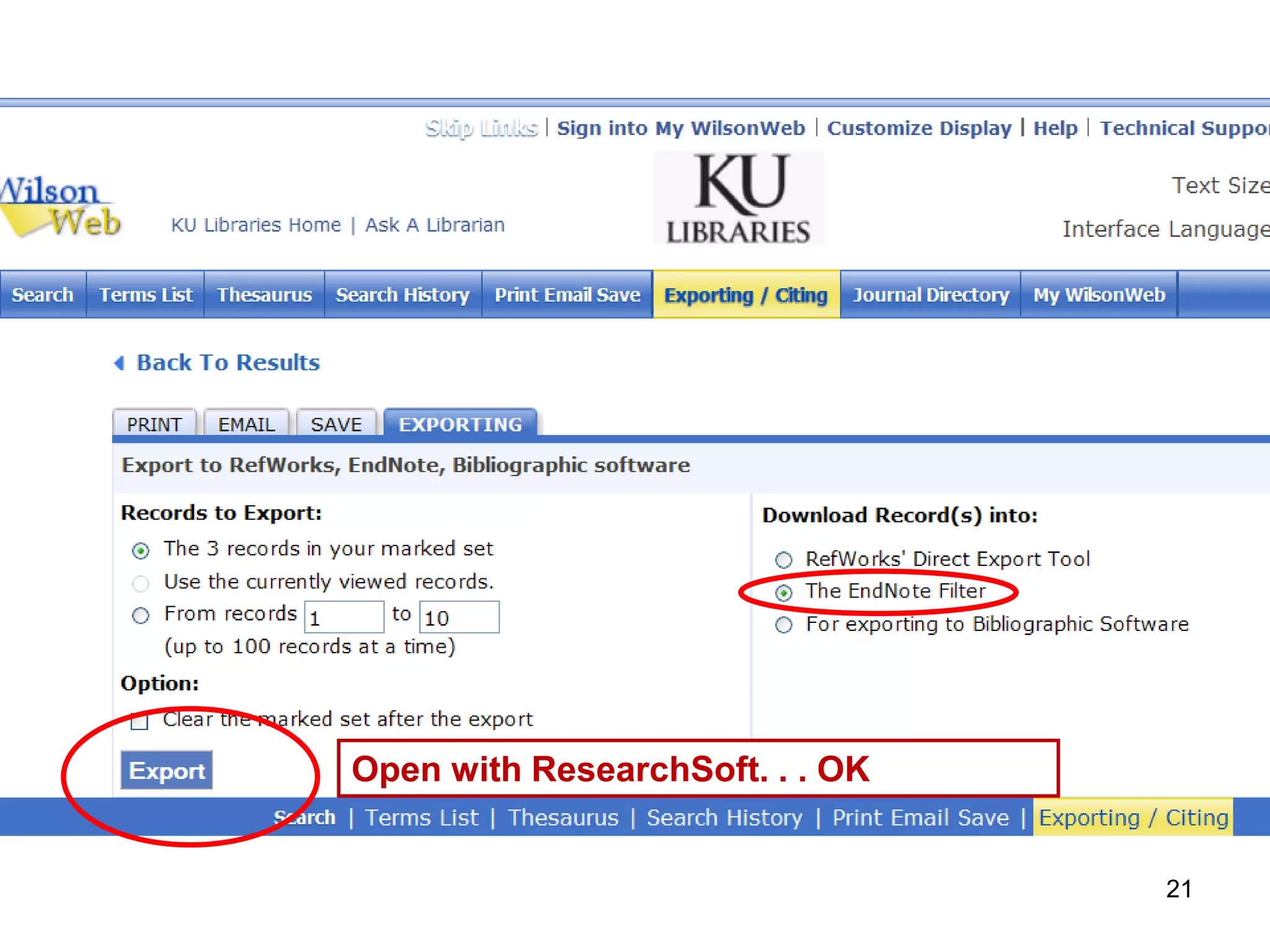The image size is (1270, 952).
Task: Open the Search History tab in top navigation
Action: pyautogui.click(x=403, y=295)
